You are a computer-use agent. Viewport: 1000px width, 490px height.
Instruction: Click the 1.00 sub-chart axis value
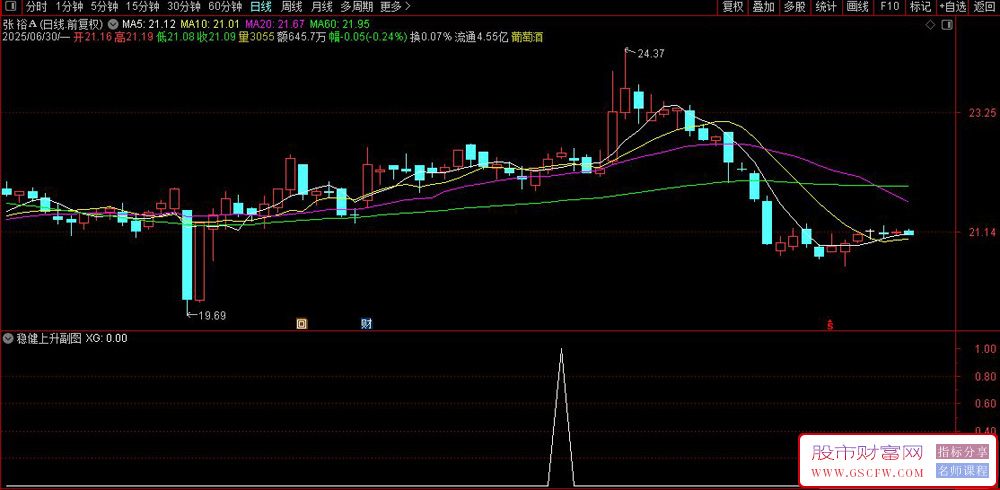pos(985,350)
